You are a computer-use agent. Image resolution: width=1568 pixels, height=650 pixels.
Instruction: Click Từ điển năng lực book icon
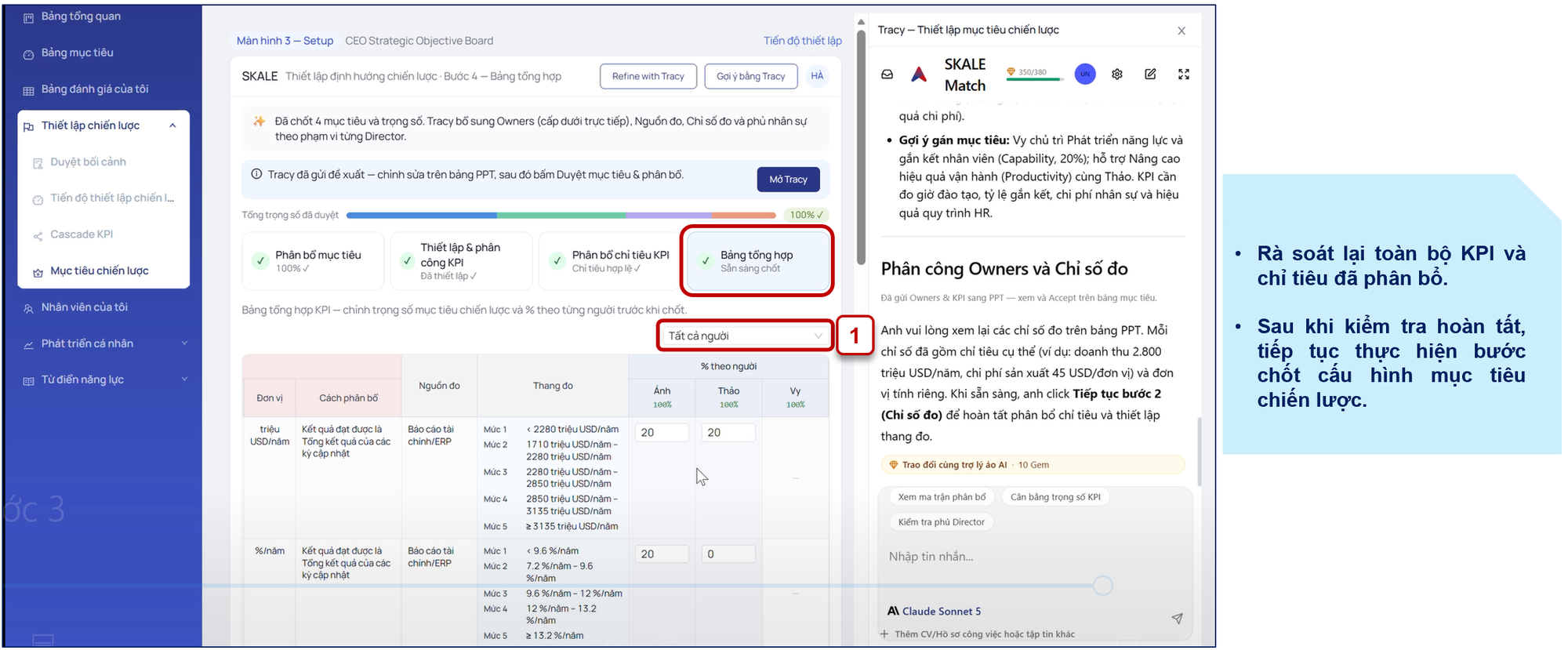tap(28, 381)
